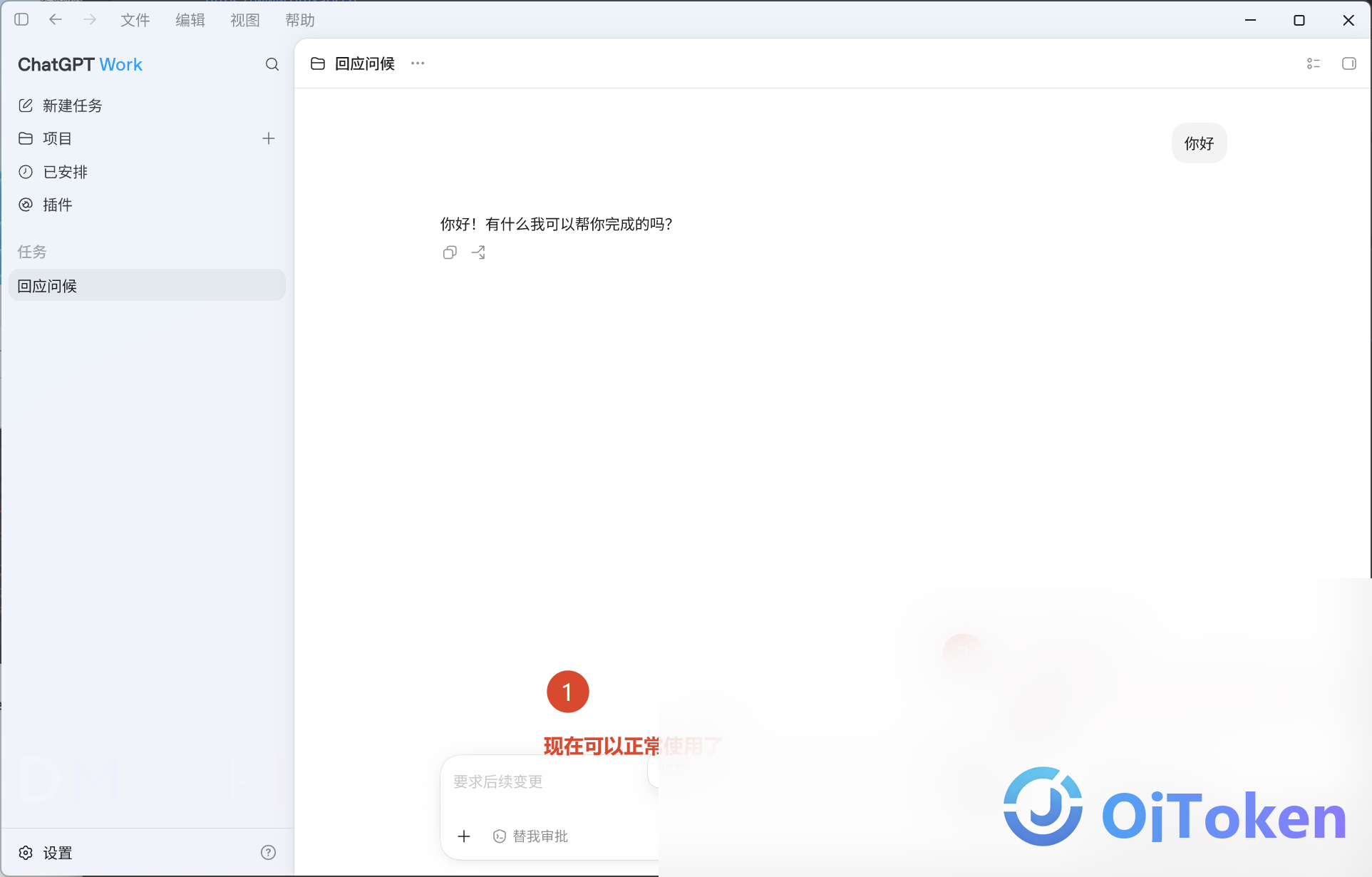Click the 你好 user message bubble
Image resolution: width=1372 pixels, height=877 pixels.
pos(1199,143)
